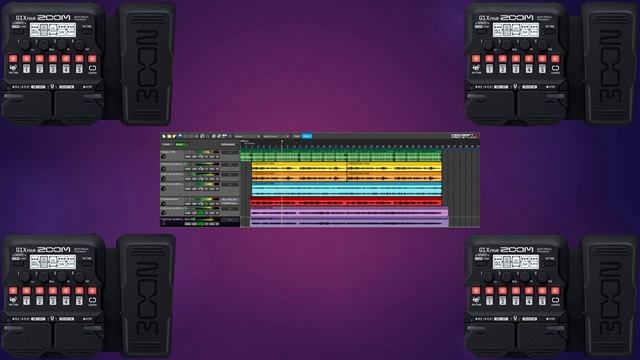Mute the green drum track

pos(188,157)
